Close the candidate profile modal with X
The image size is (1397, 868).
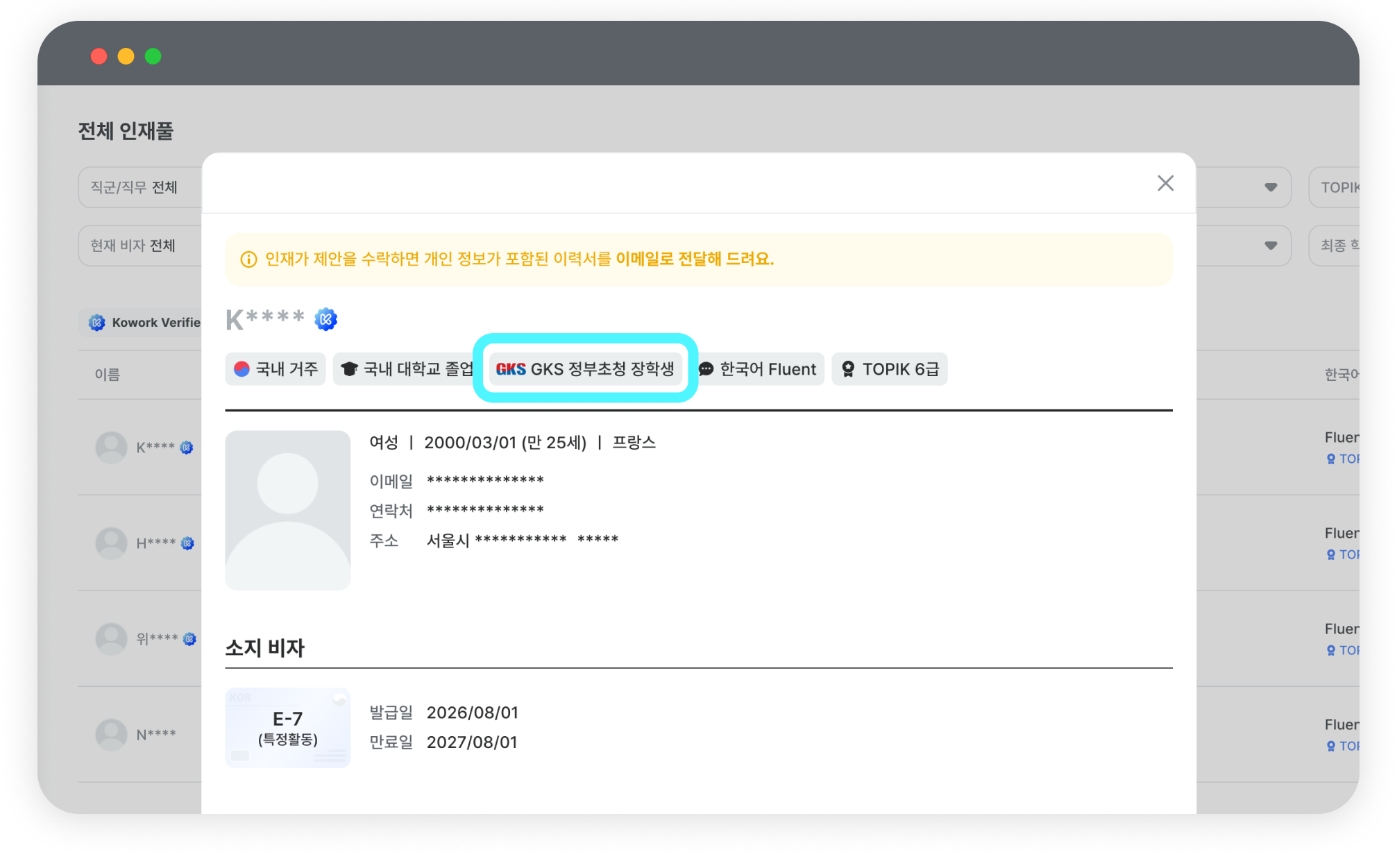coord(1165,183)
